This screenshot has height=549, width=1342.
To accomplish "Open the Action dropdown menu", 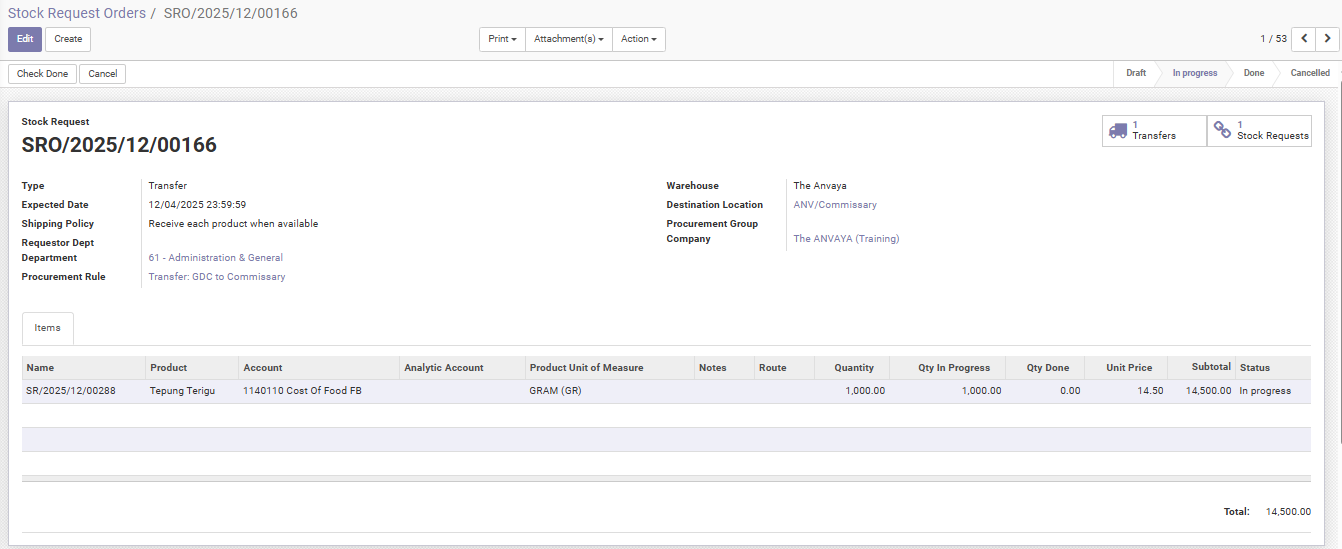I will [x=638, y=39].
